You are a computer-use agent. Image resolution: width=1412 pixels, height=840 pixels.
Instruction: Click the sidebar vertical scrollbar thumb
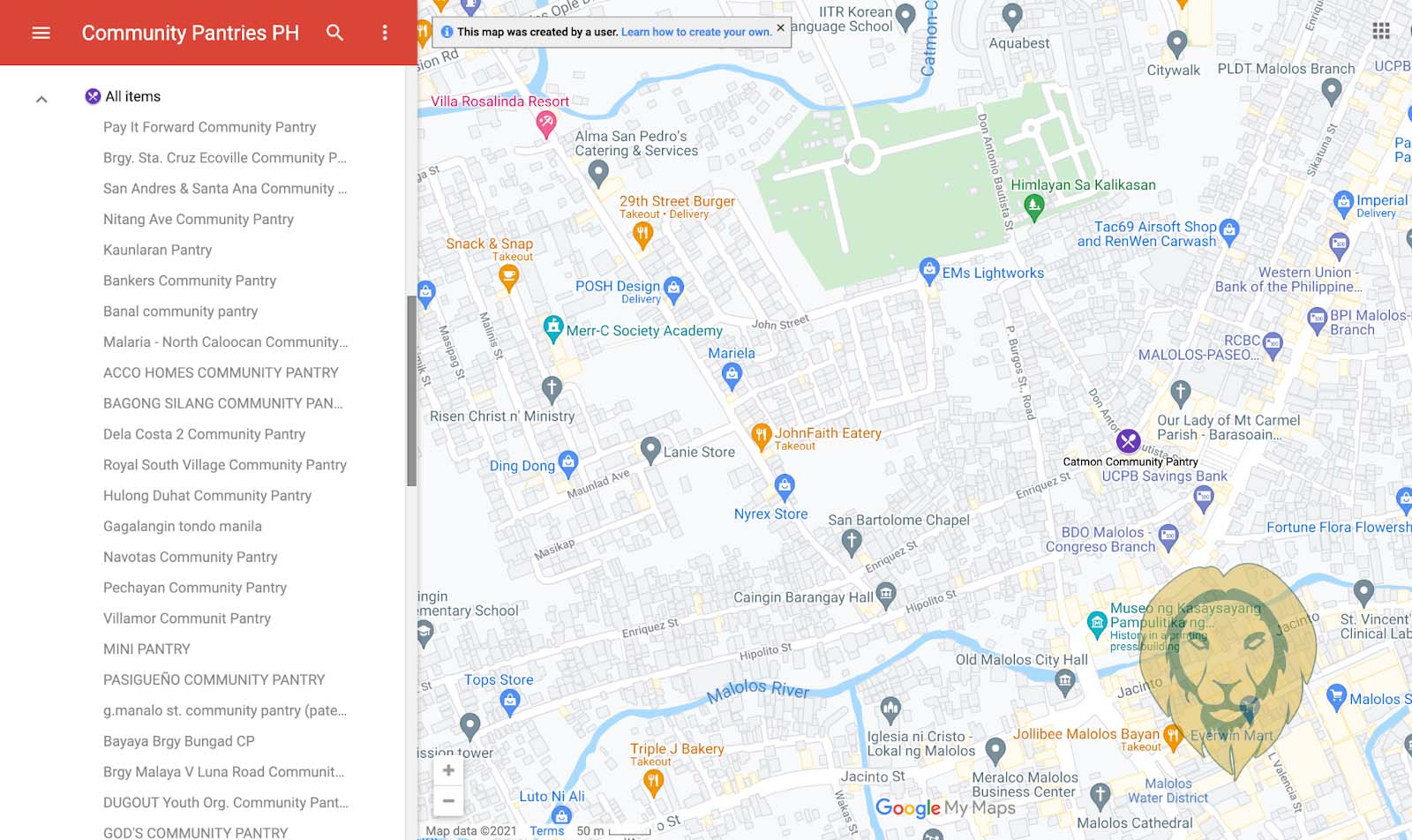411,391
